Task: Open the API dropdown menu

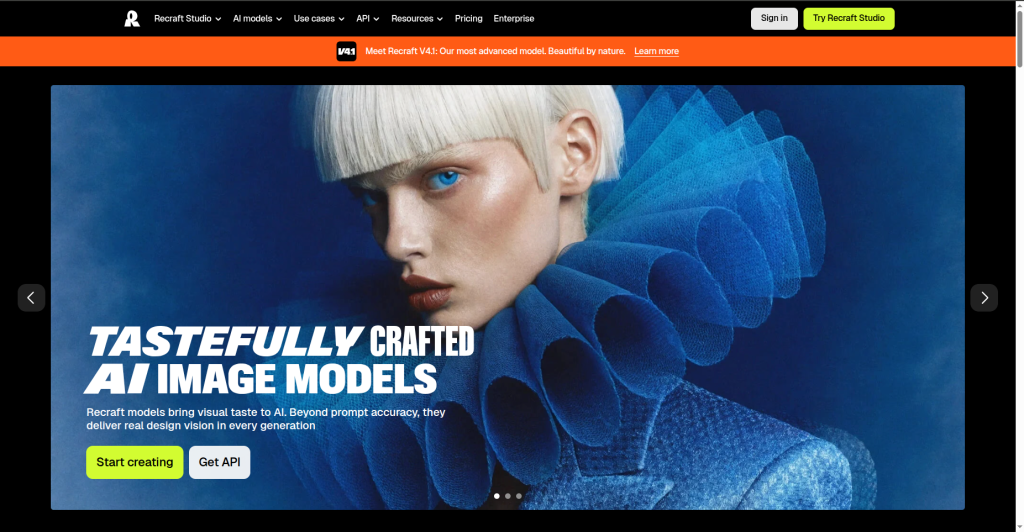Action: (x=368, y=18)
